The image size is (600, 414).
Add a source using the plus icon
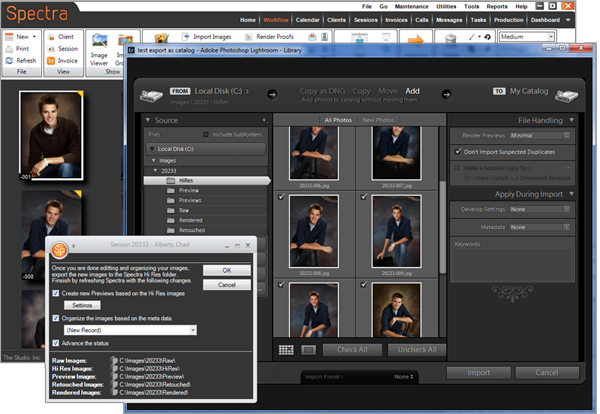264,120
